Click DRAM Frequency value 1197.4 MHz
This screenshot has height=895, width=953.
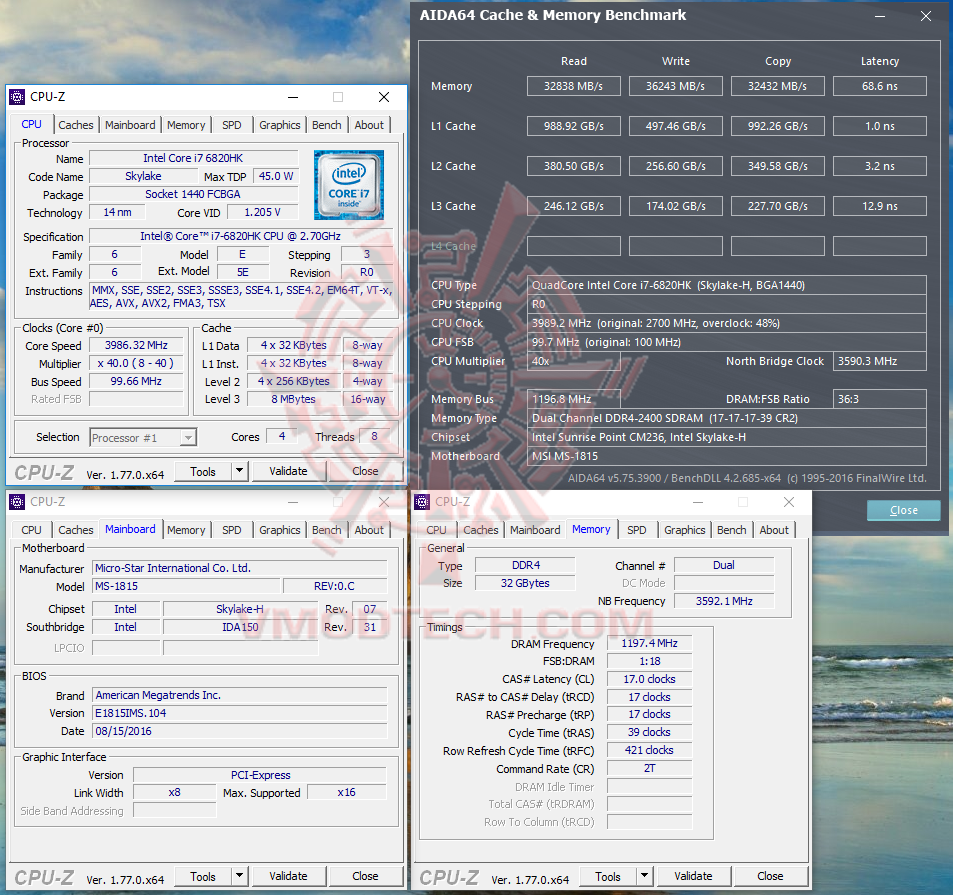(649, 643)
